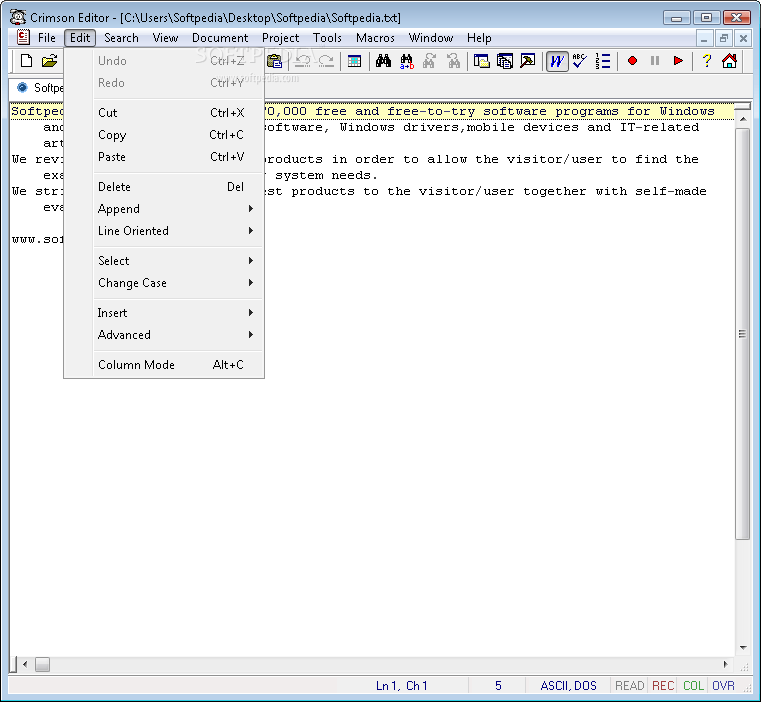Open the Tools menu
761x702 pixels.
click(327, 37)
